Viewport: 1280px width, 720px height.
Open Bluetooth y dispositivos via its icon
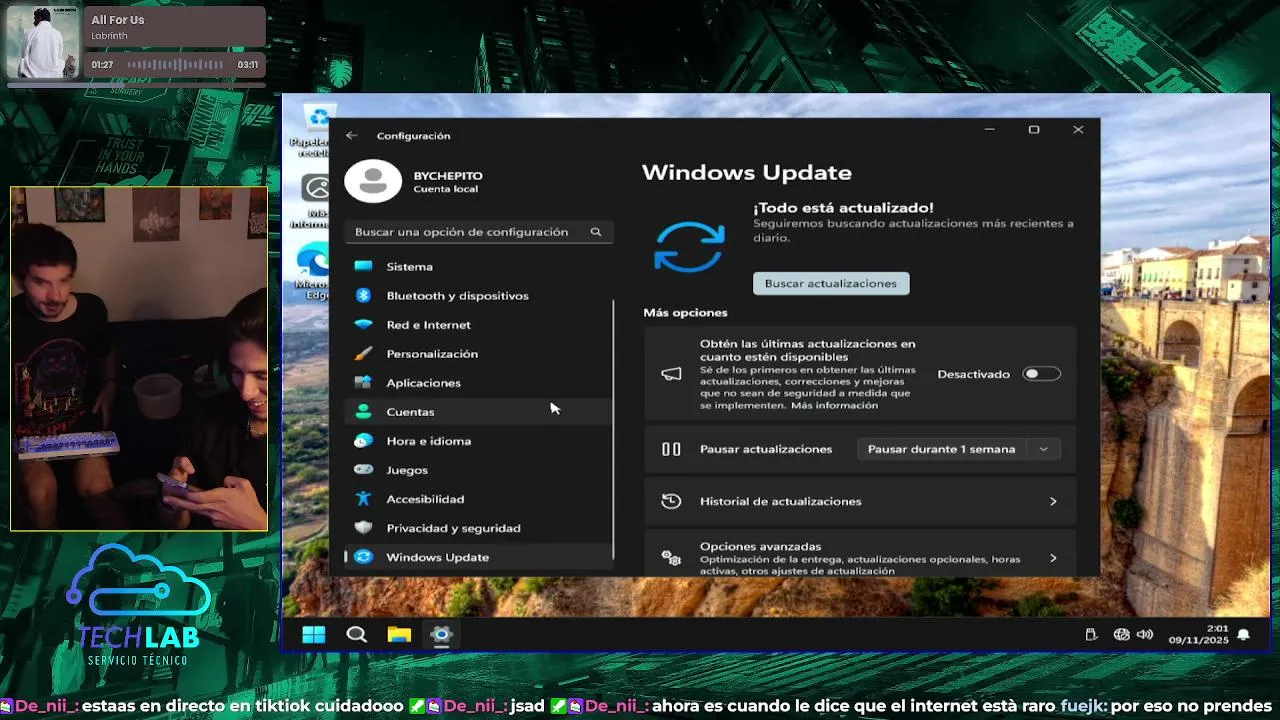364,295
